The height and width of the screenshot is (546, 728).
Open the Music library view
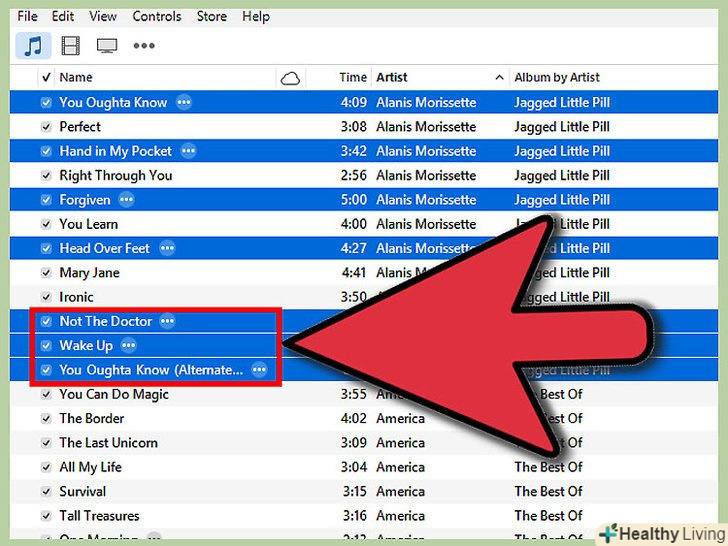(x=33, y=46)
